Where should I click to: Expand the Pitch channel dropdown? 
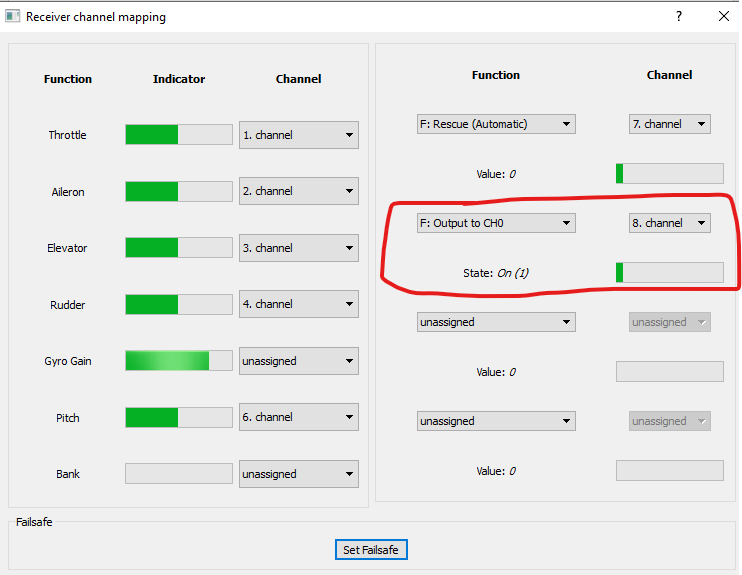(x=298, y=417)
